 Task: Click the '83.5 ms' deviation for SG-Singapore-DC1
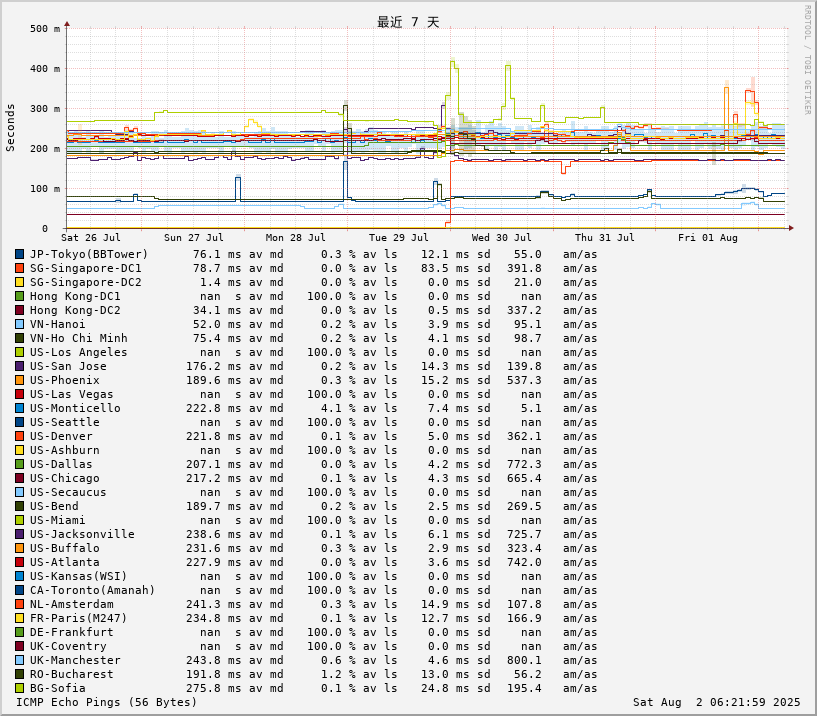445,268
